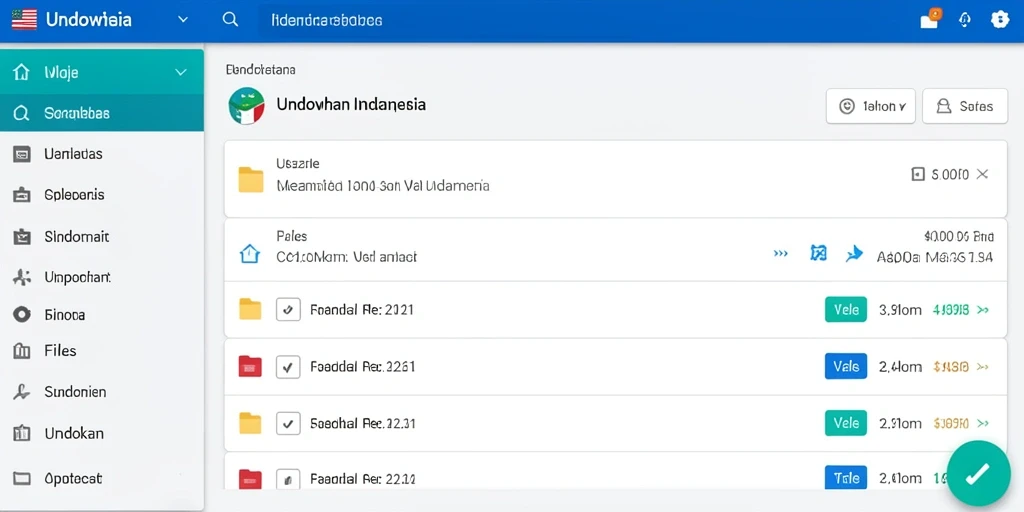Open the Sonnlebas sidebar item
The image size is (1024, 512).
102,113
